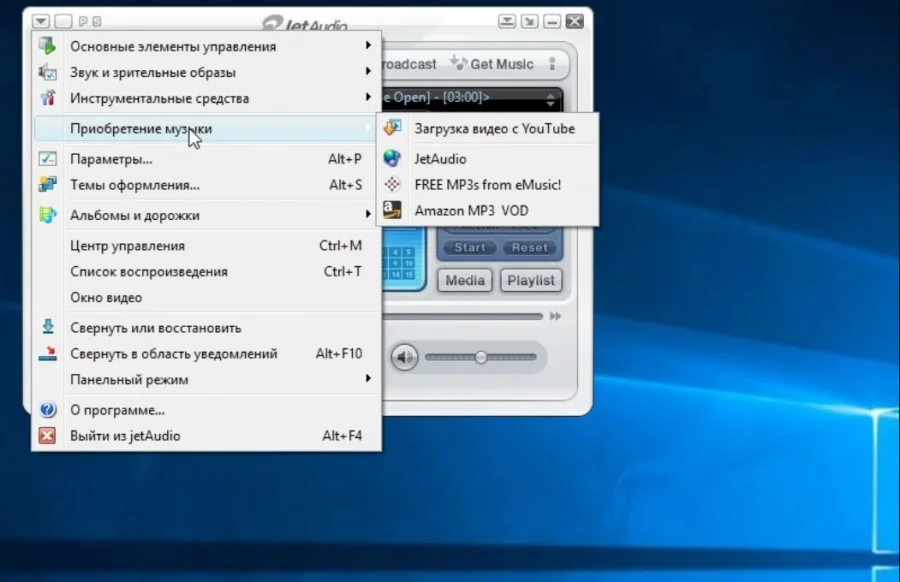The image size is (900, 582).
Task: Click the Get Music notes icon
Action: pyautogui.click(x=459, y=63)
